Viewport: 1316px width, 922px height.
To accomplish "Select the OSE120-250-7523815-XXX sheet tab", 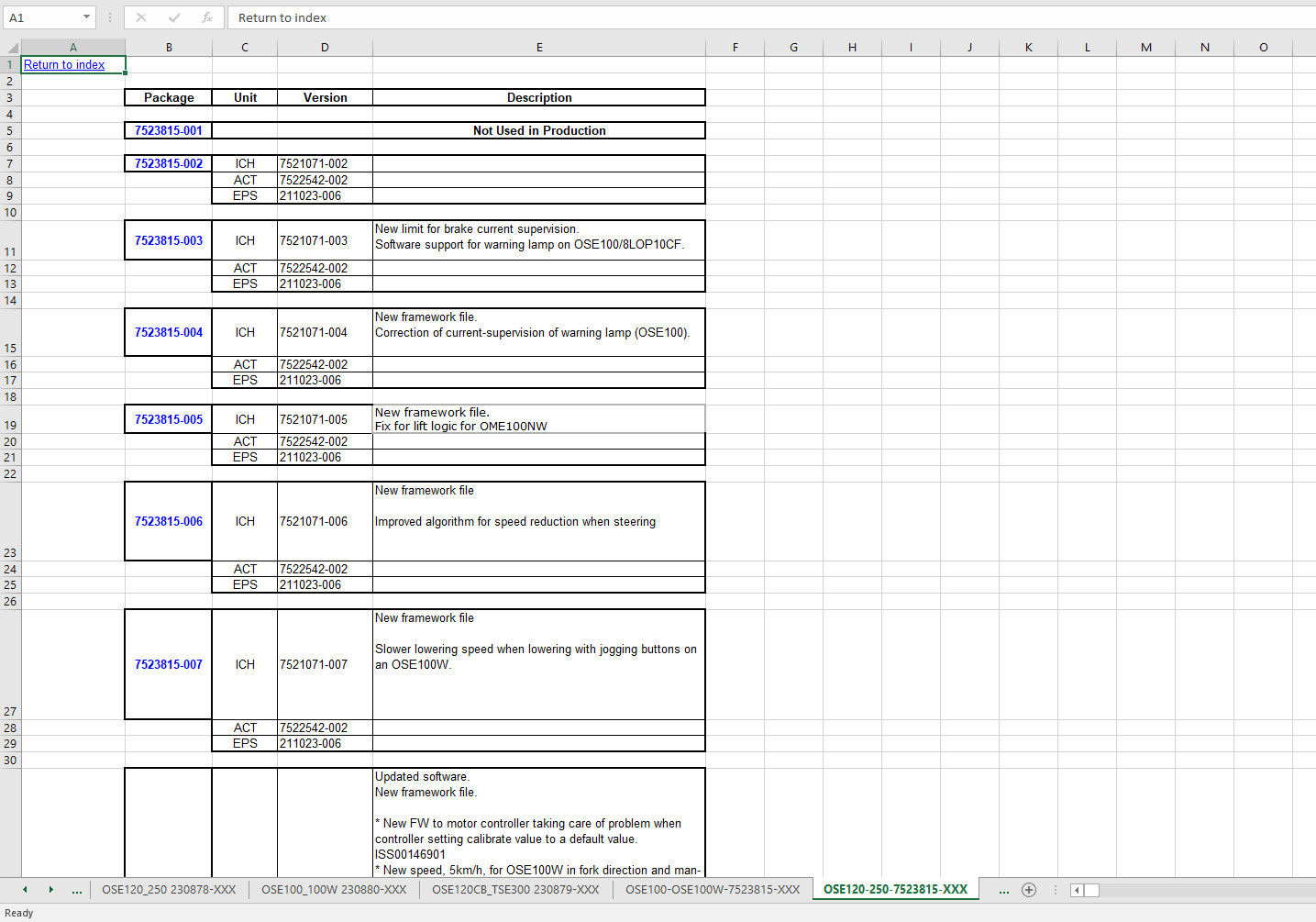I will (x=895, y=890).
